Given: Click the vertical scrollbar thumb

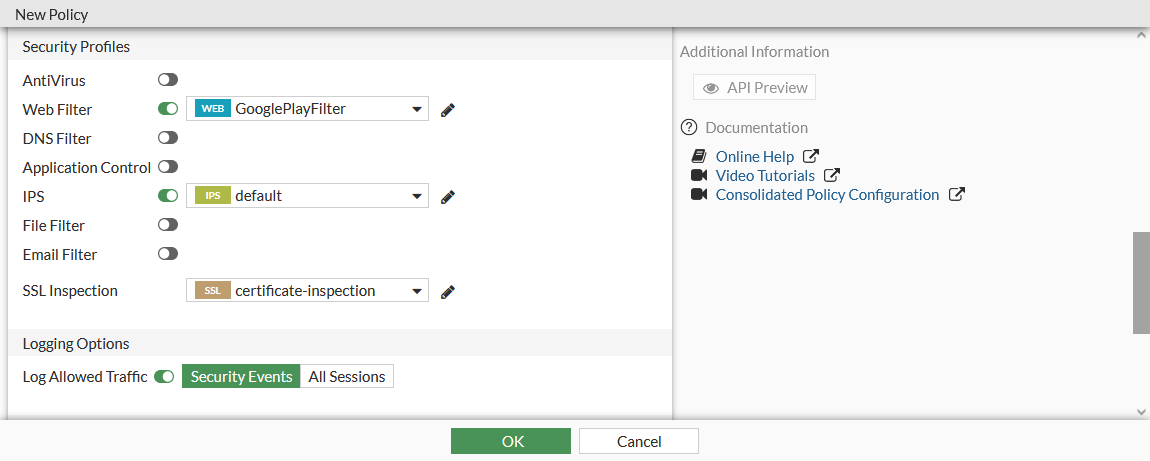Looking at the screenshot, I should pos(1141,283).
